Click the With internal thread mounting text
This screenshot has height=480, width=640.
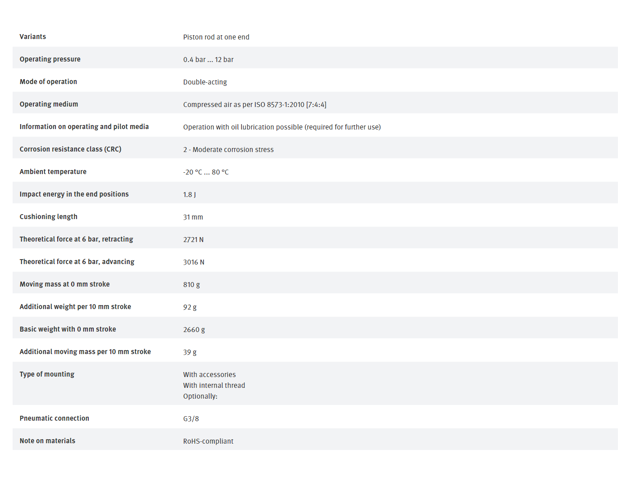tap(214, 385)
